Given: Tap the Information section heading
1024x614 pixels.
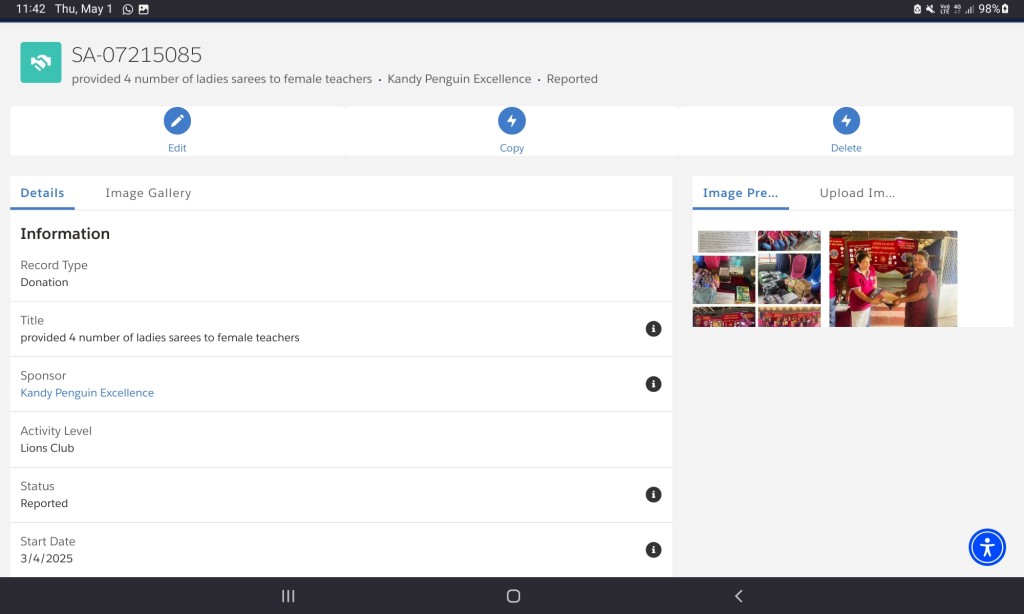Looking at the screenshot, I should (x=65, y=234).
